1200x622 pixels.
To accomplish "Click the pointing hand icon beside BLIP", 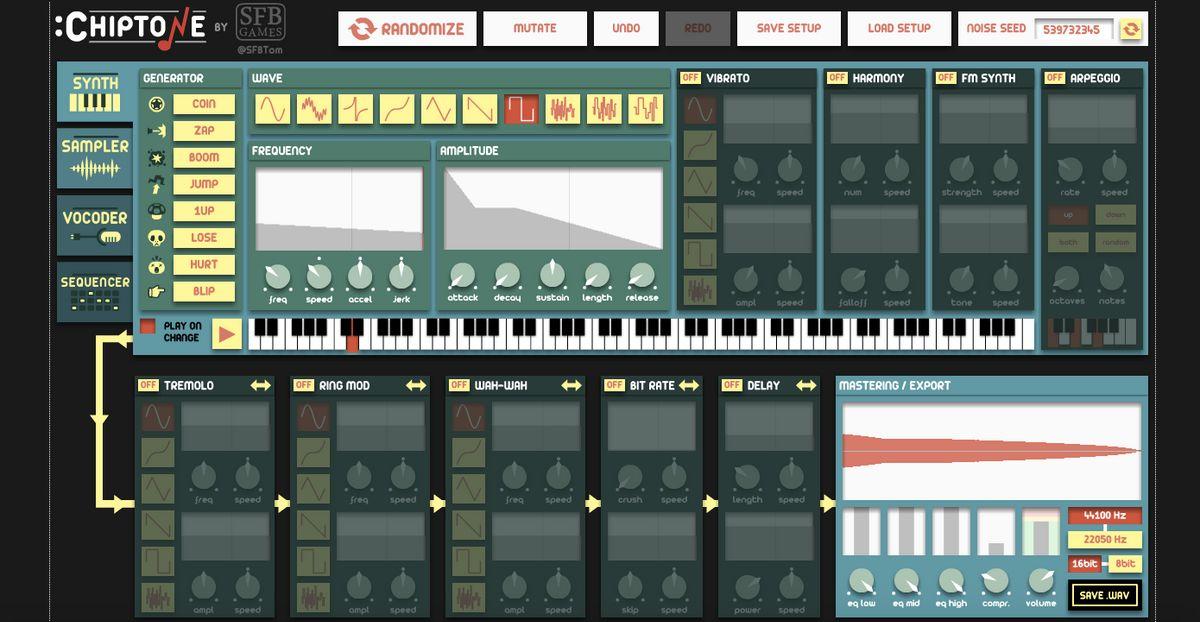I will (x=156, y=292).
